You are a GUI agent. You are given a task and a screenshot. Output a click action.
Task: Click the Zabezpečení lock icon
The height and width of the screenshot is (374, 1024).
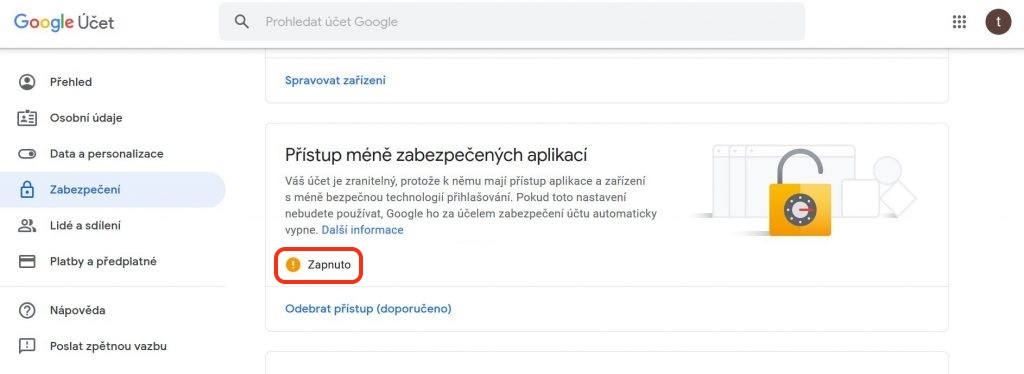coord(27,190)
